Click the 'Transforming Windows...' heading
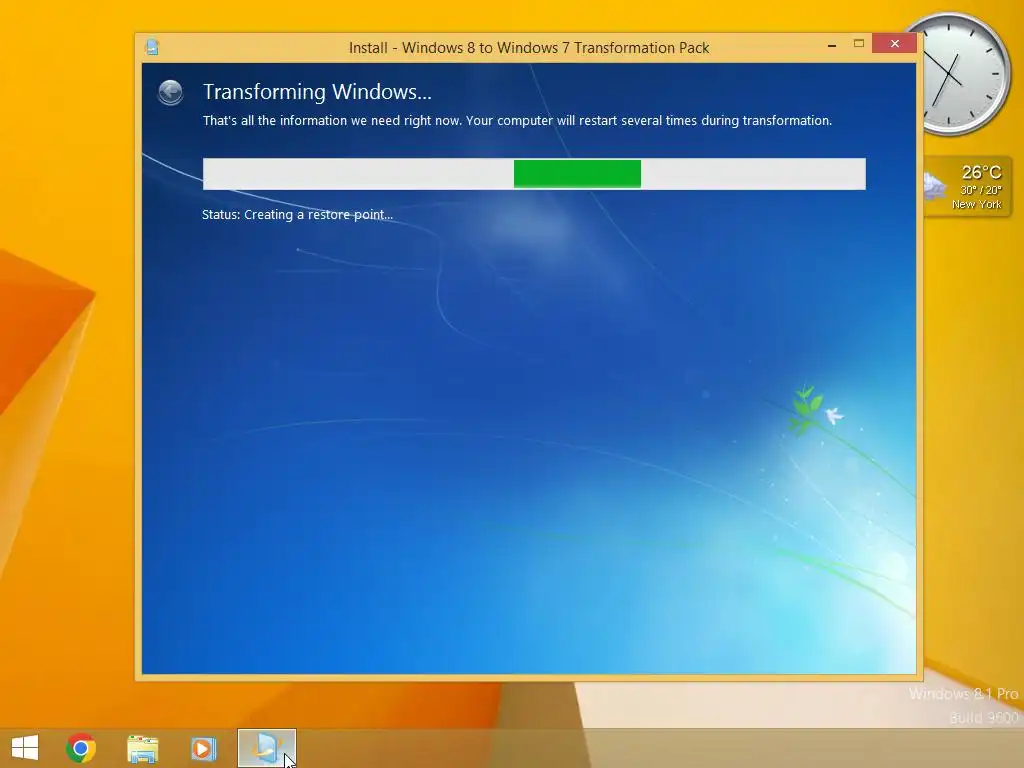The width and height of the screenshot is (1024, 768). pyautogui.click(x=317, y=92)
